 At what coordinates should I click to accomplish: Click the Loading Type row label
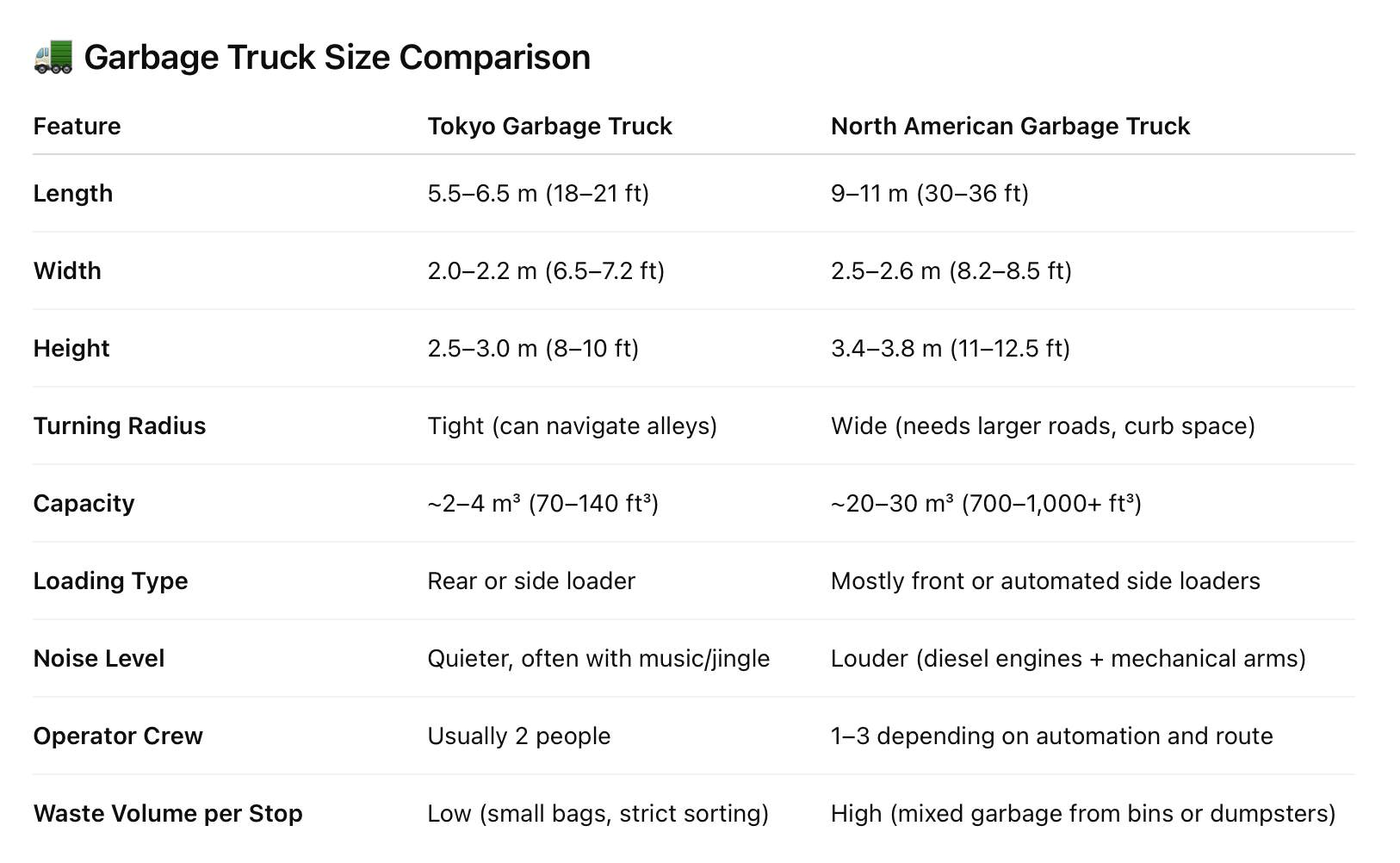(x=110, y=581)
